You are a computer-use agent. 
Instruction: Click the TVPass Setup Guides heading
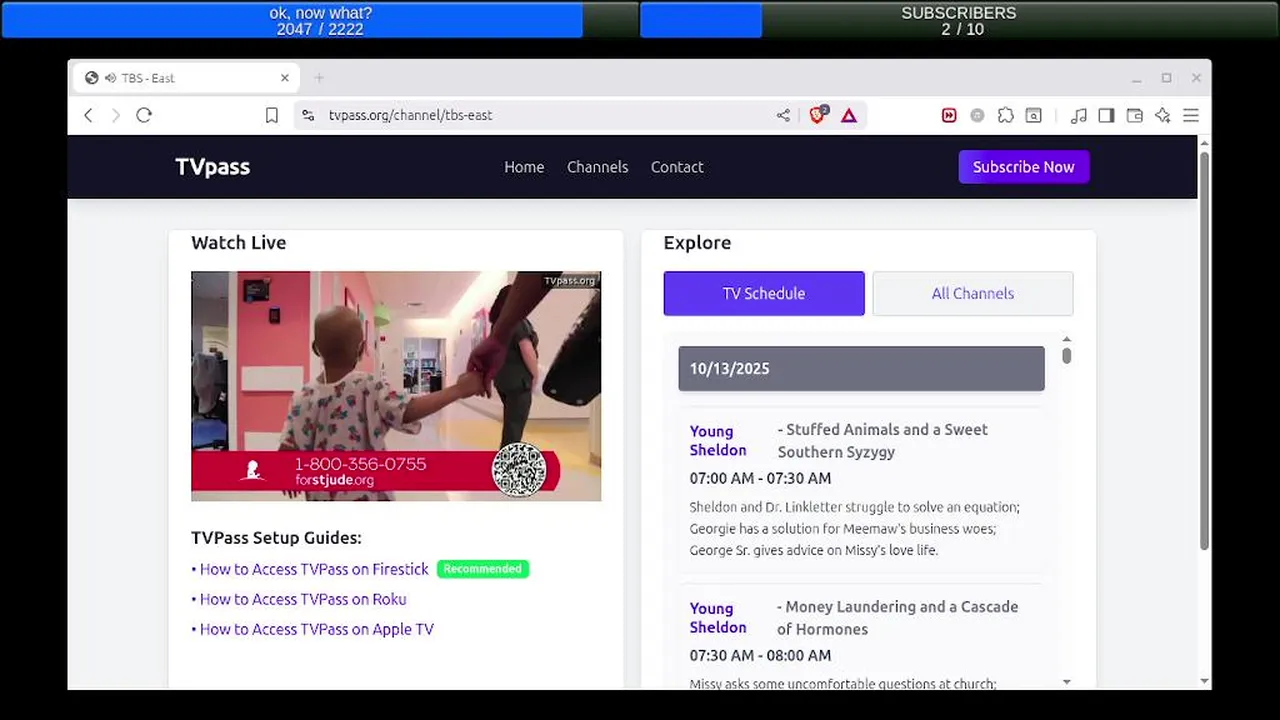276,538
